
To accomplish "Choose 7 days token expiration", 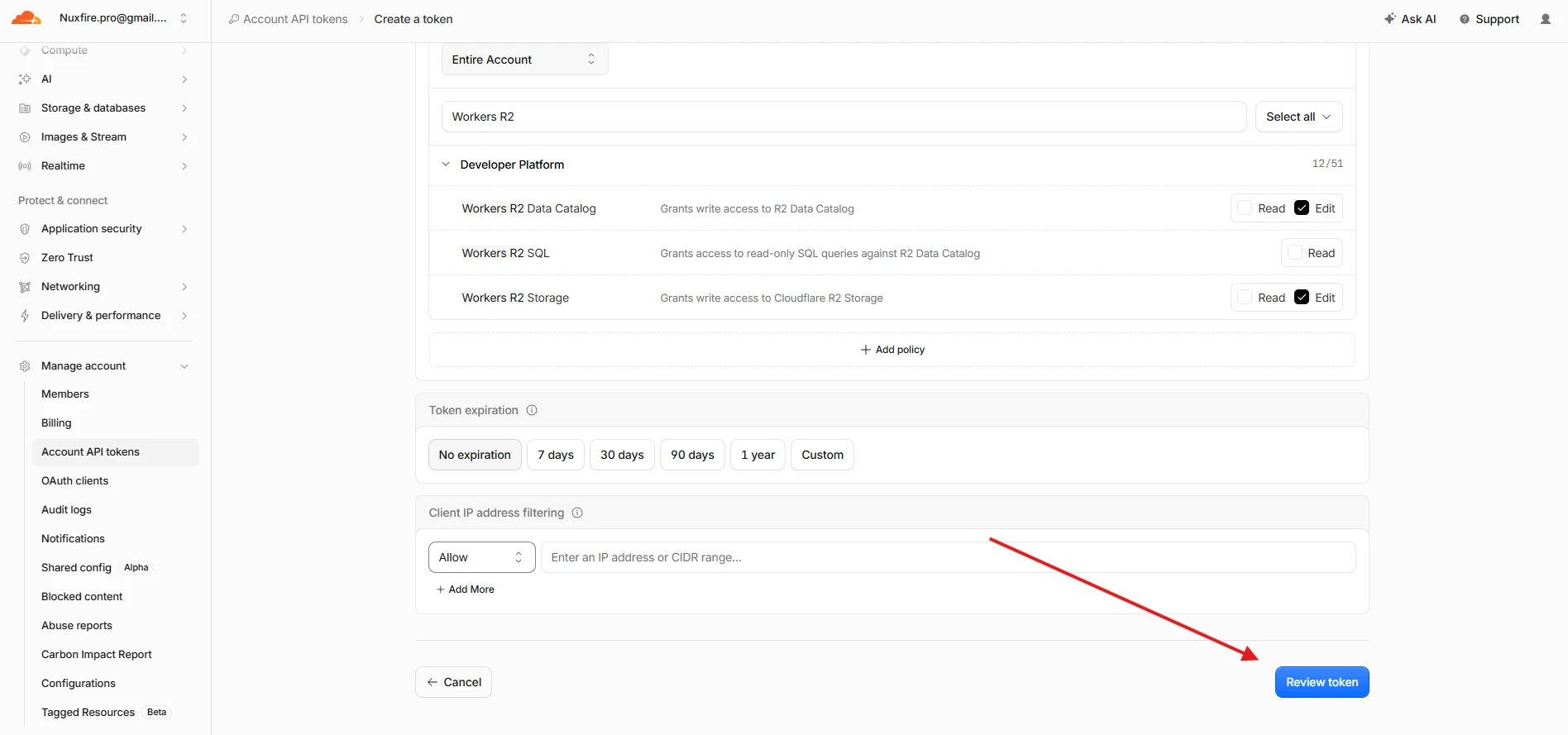I will [556, 455].
